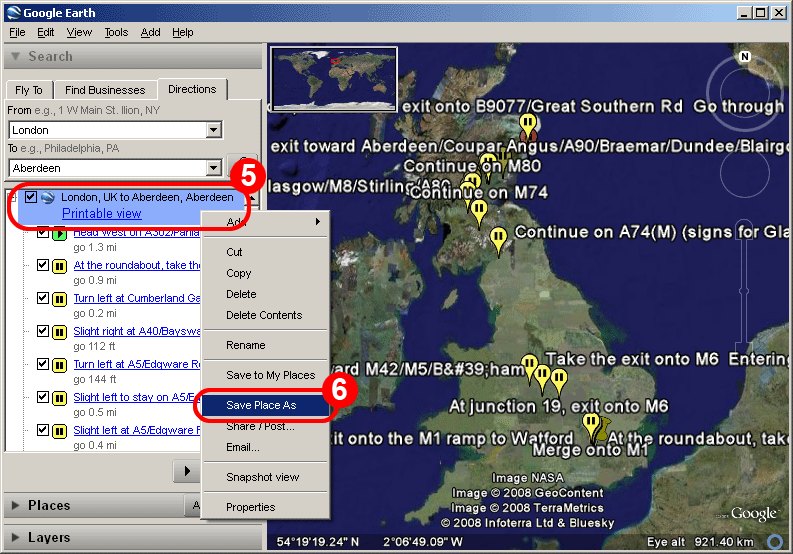Uncheck Turn left at Cumberland step
793x554 pixels.
[x=43, y=298]
